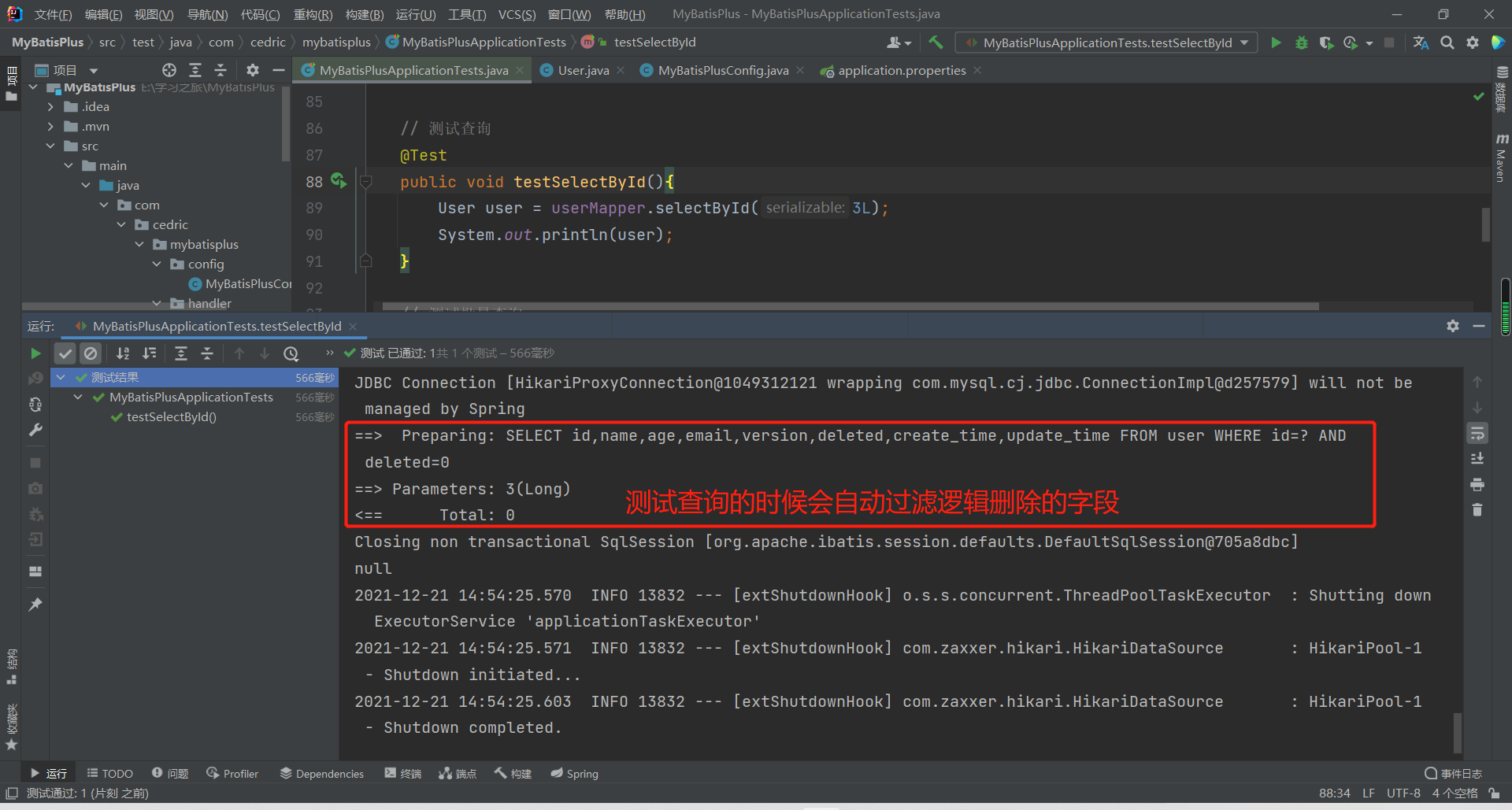Screen dimensions: 1512x810
Task: Open the Spring tool window
Action: [575, 774]
